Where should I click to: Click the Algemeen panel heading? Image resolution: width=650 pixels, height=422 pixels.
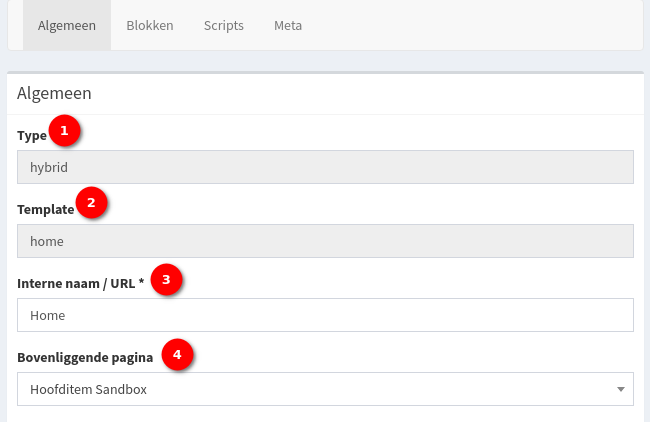pyautogui.click(x=55, y=93)
